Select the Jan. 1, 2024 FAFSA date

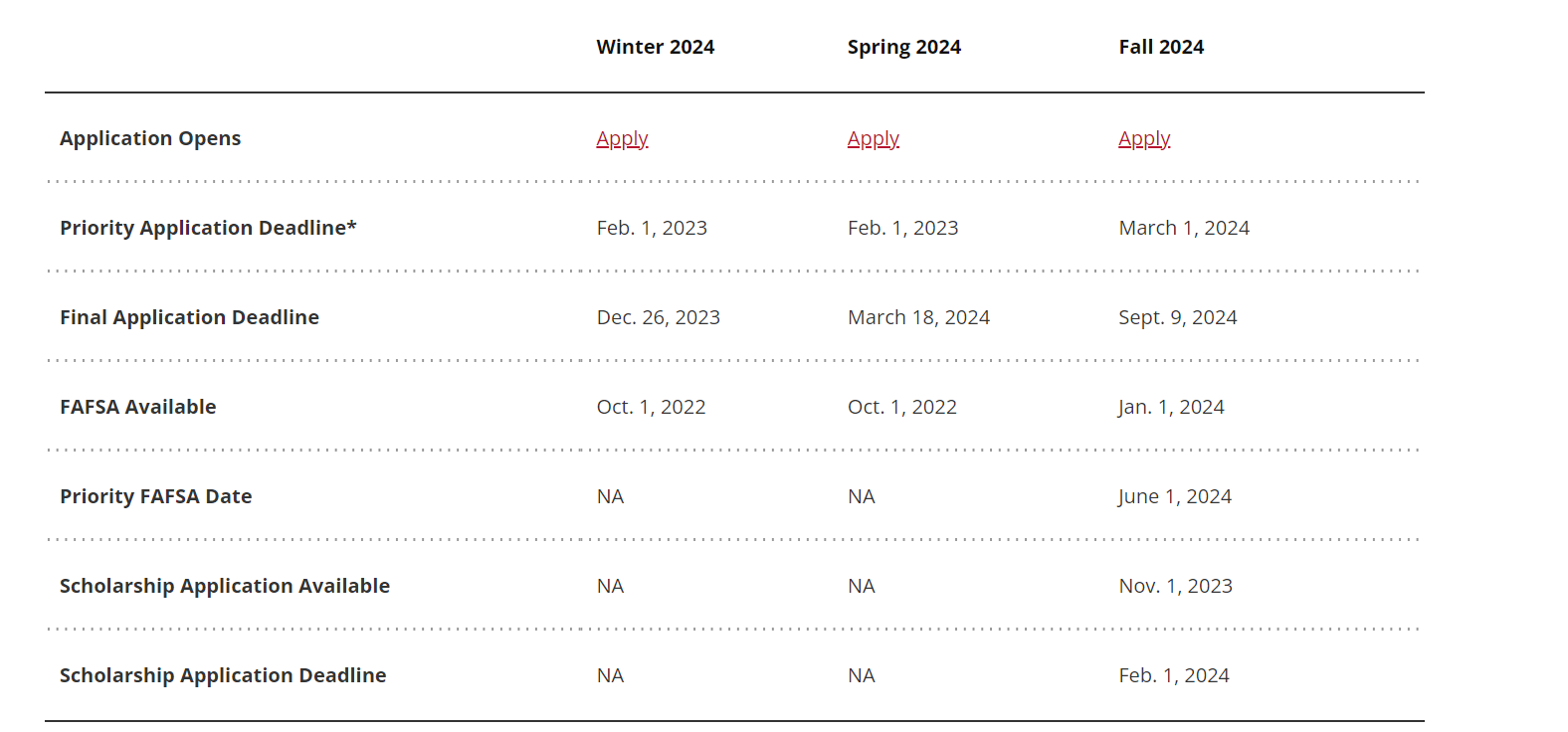[1171, 407]
